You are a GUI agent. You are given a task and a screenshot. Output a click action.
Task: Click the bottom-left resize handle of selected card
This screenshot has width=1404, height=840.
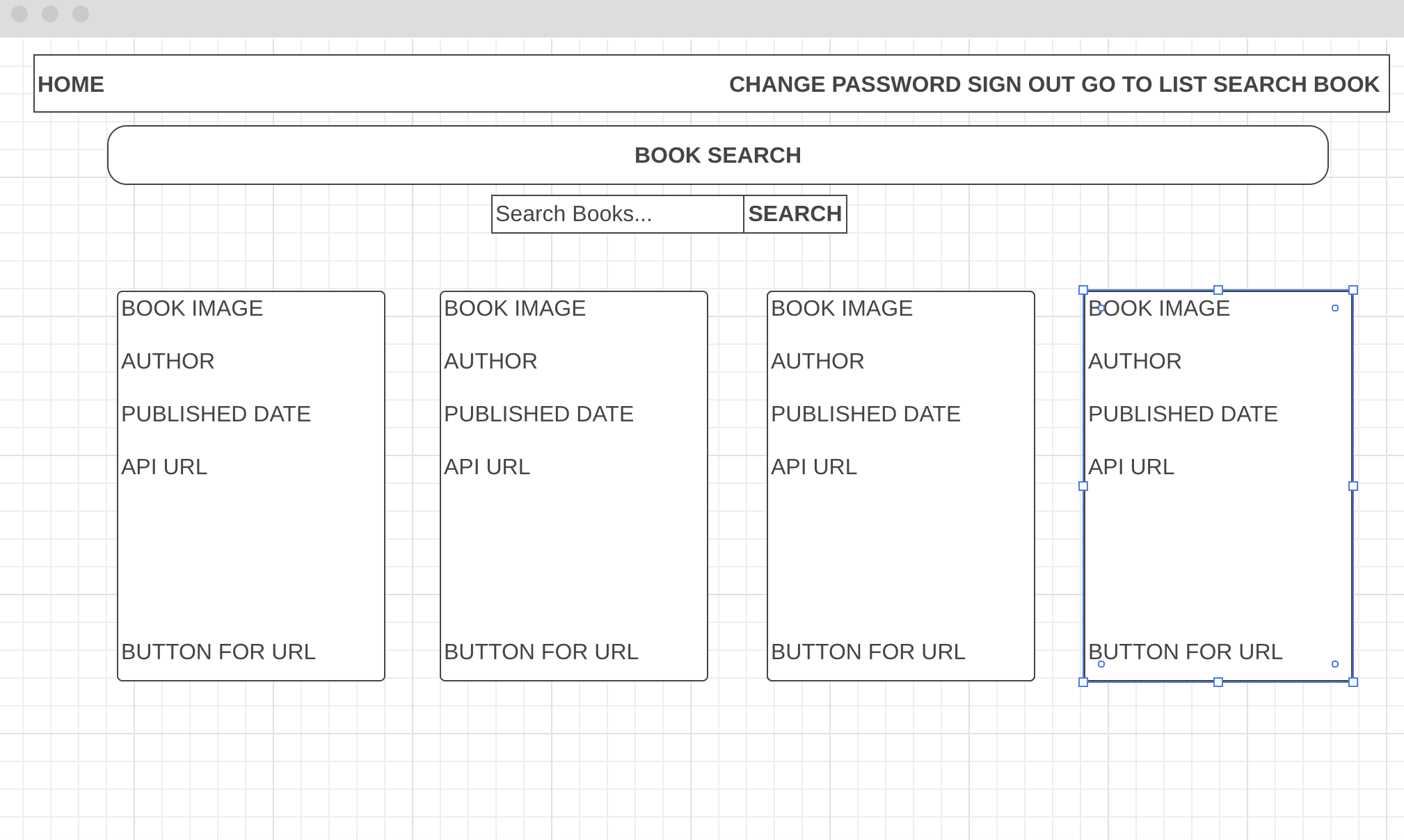click(x=1083, y=682)
